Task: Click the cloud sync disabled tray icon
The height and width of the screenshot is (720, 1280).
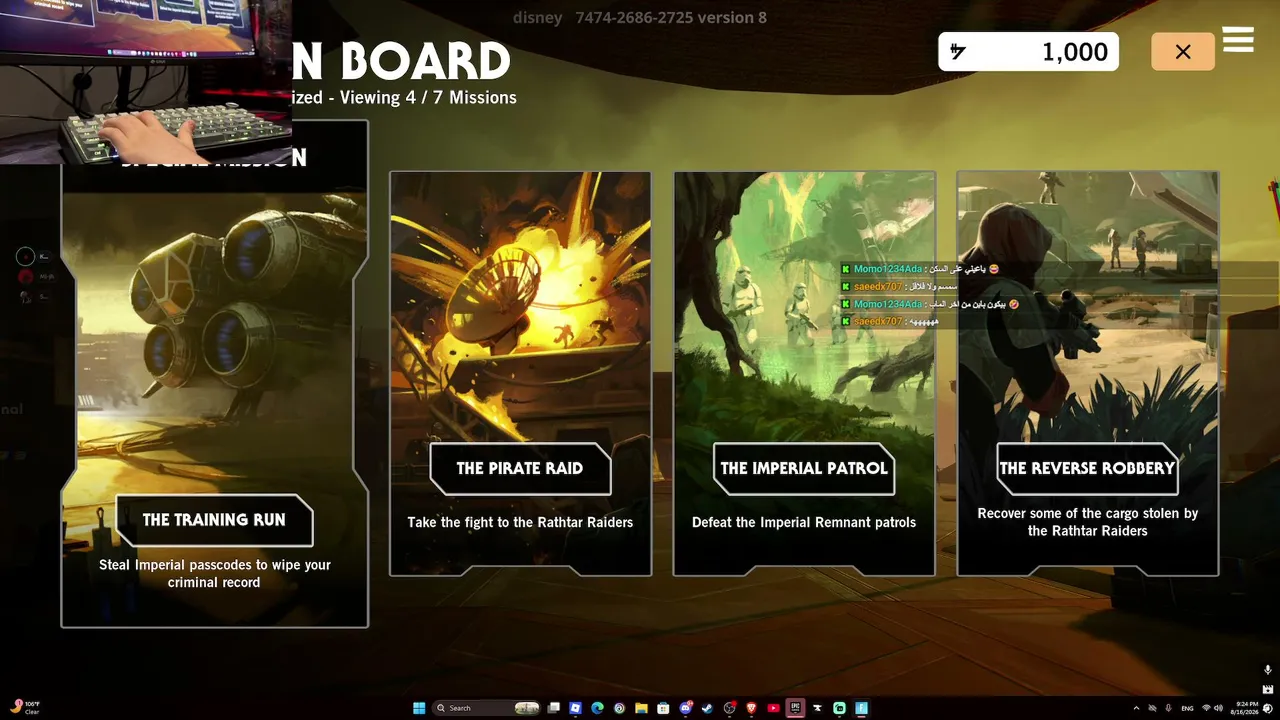Action: tap(1152, 708)
